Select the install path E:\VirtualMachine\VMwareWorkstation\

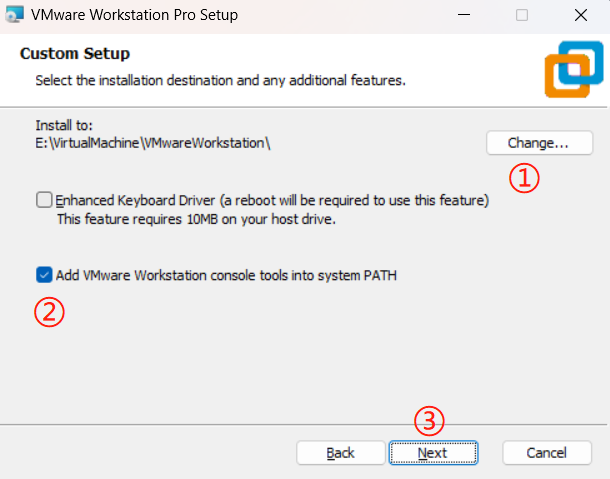pos(153,143)
